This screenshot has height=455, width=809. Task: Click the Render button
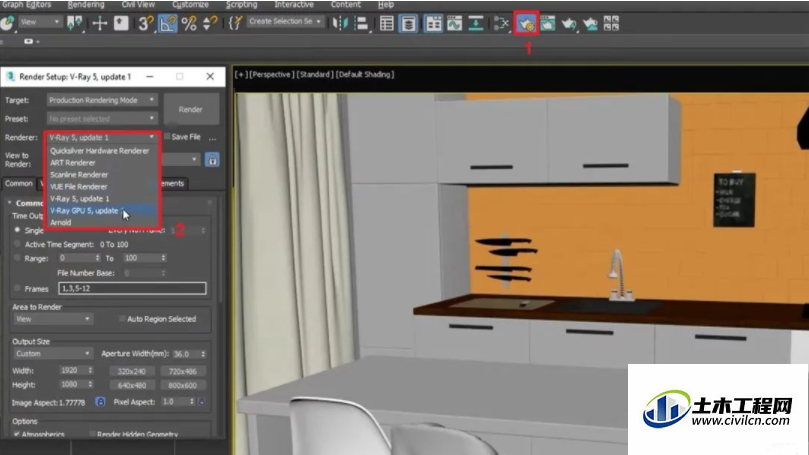[x=190, y=109]
